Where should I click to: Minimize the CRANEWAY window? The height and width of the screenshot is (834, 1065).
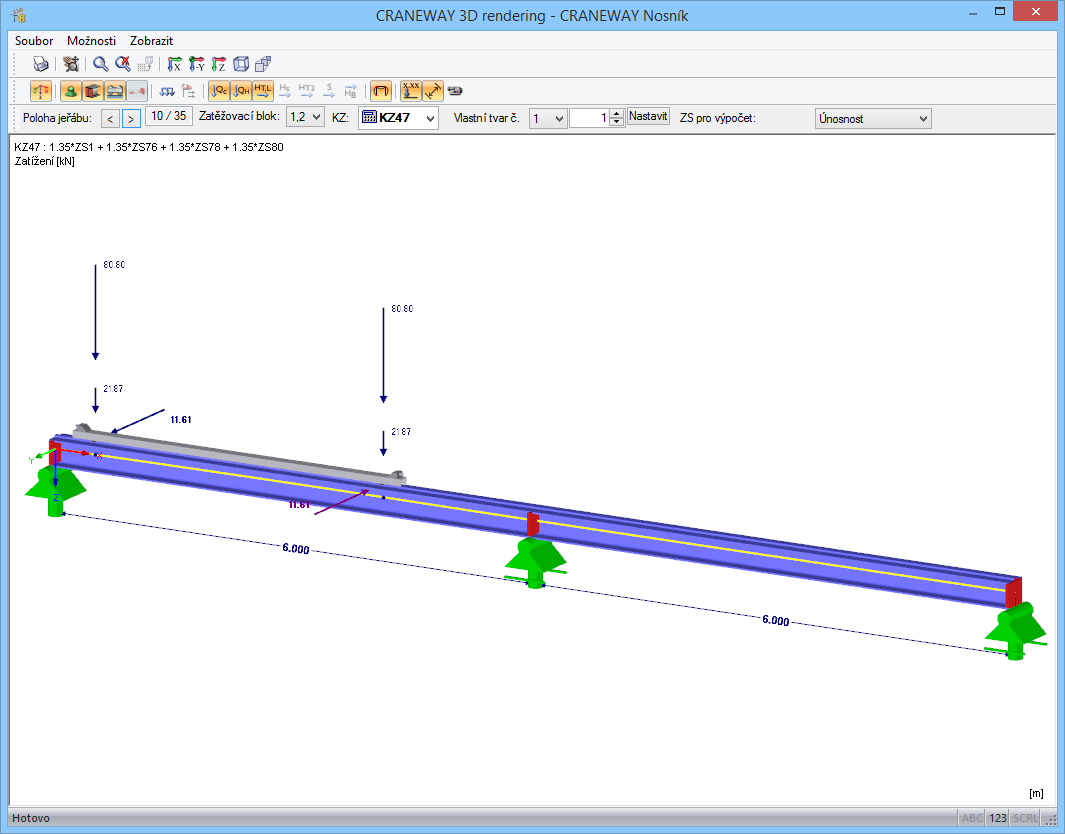coord(973,12)
